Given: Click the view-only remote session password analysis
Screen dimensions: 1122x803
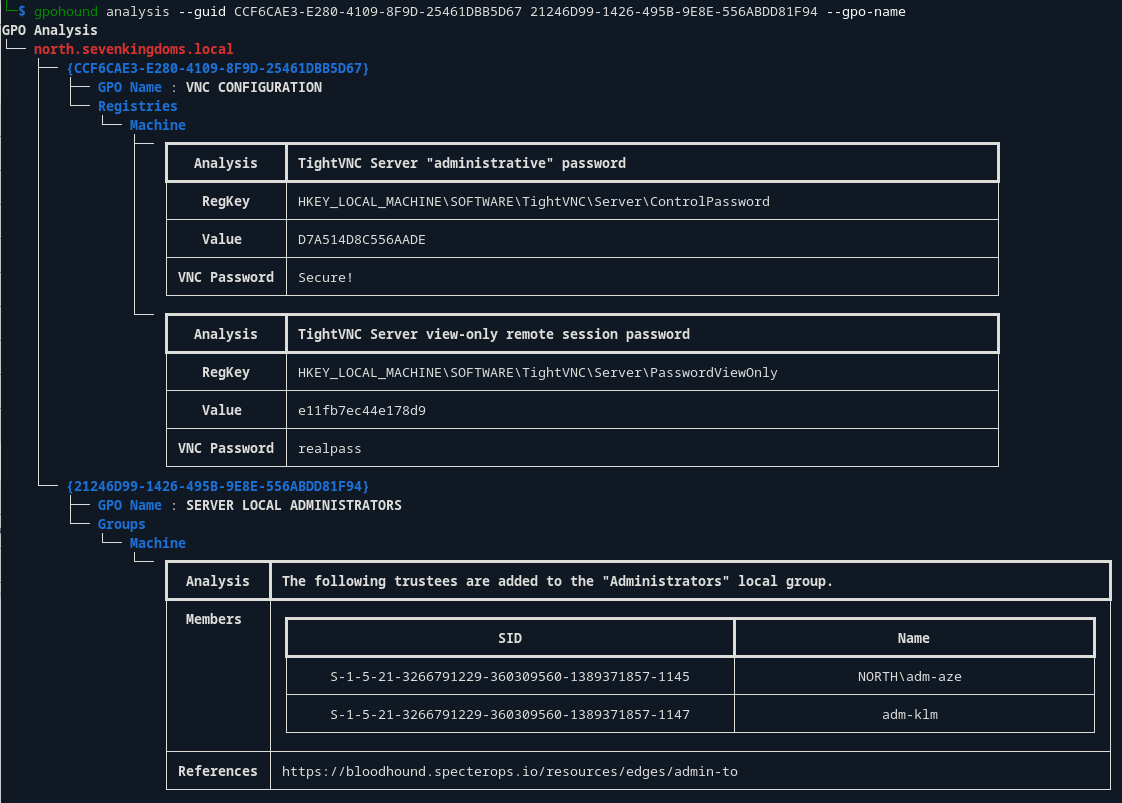Looking at the screenshot, I should [x=494, y=334].
